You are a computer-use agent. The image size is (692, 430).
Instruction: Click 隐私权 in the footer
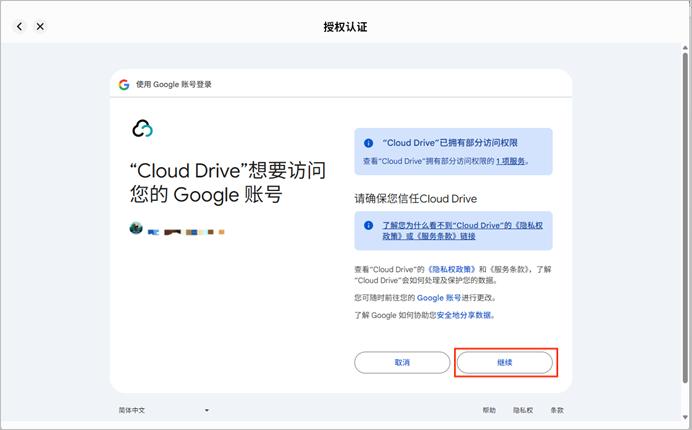(523, 410)
